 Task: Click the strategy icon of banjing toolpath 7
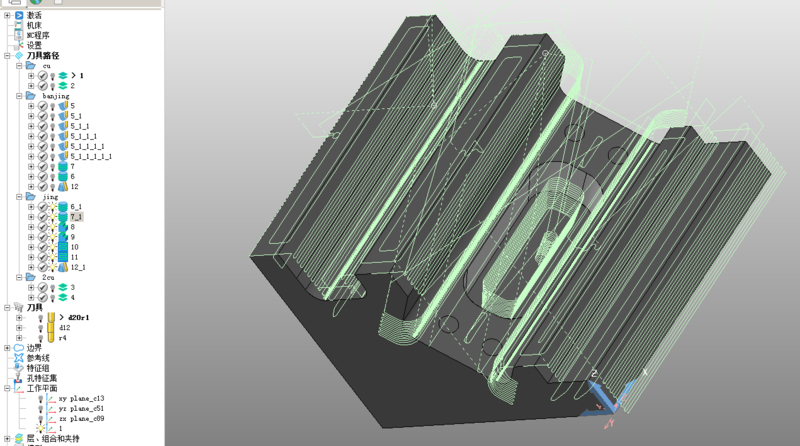point(63,166)
